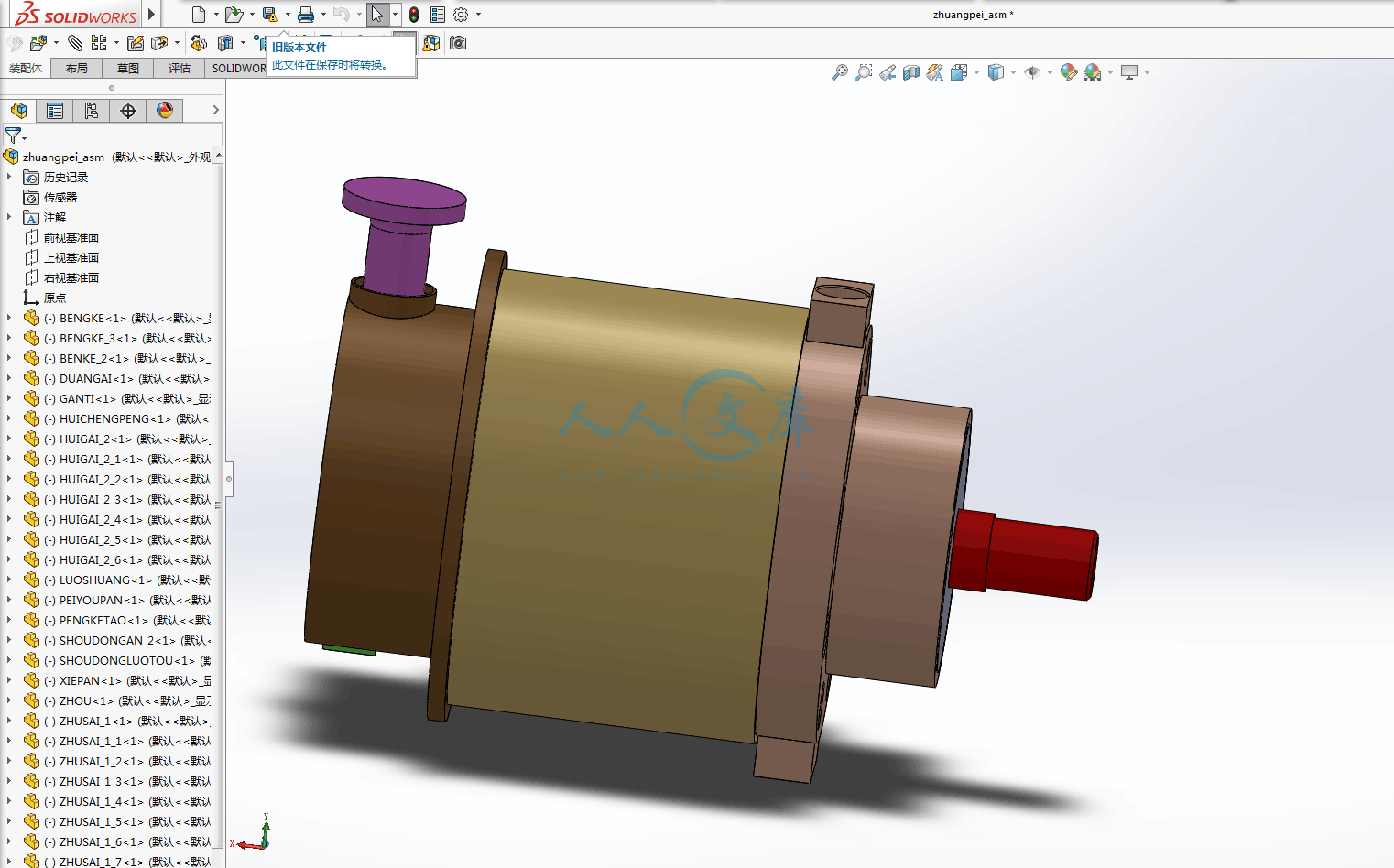1394x868 pixels.
Task: Select the HUICHENGPENG<1> component
Action: 117,418
